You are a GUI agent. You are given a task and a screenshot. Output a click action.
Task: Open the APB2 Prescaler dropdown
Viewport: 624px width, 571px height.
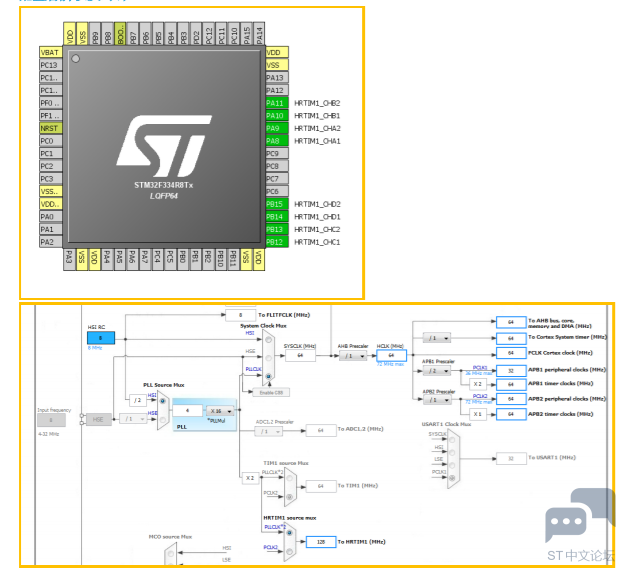click(x=437, y=400)
